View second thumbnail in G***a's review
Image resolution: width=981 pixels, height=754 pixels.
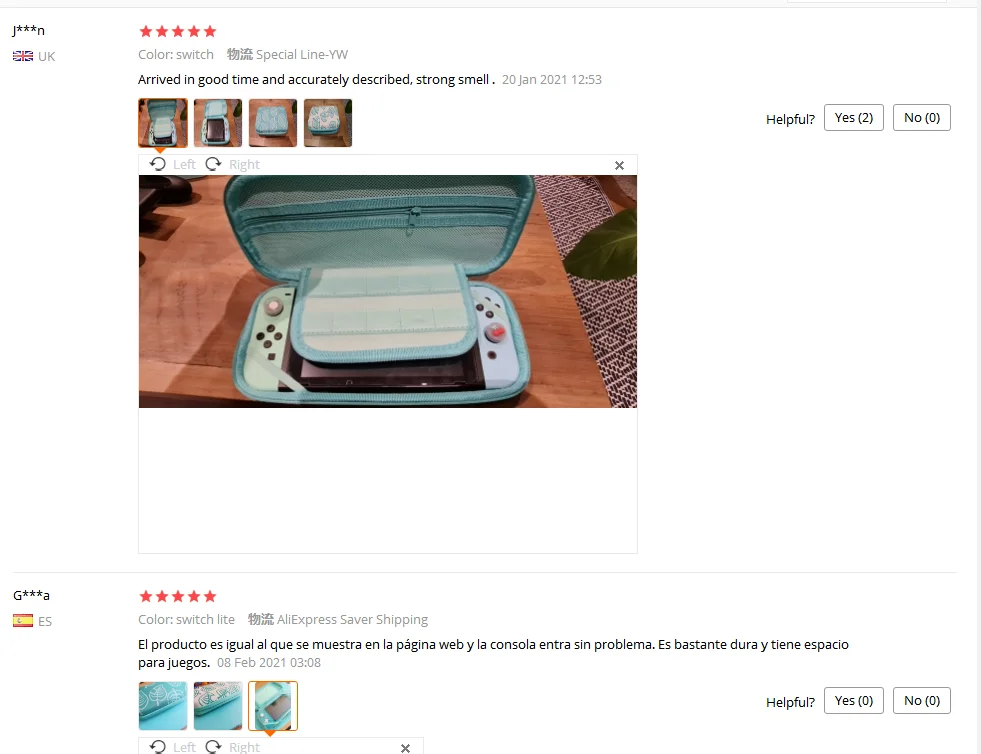[x=218, y=706]
